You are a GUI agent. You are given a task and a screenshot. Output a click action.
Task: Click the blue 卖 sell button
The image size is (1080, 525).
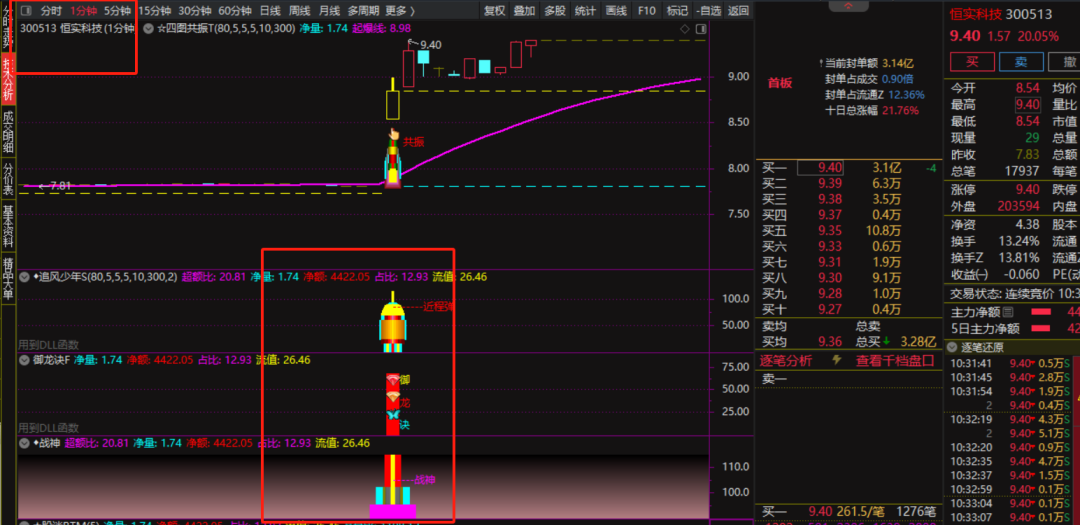point(1021,61)
